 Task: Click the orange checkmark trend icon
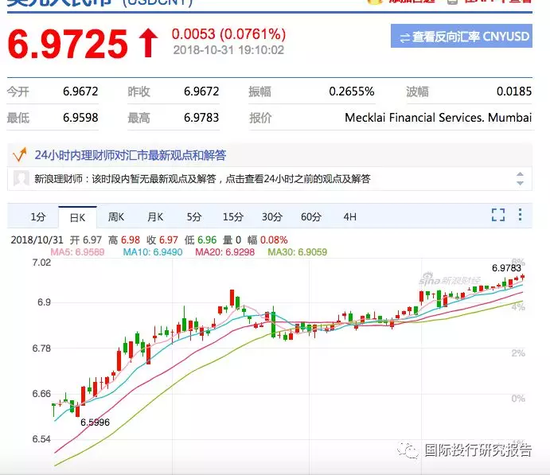(x=20, y=155)
